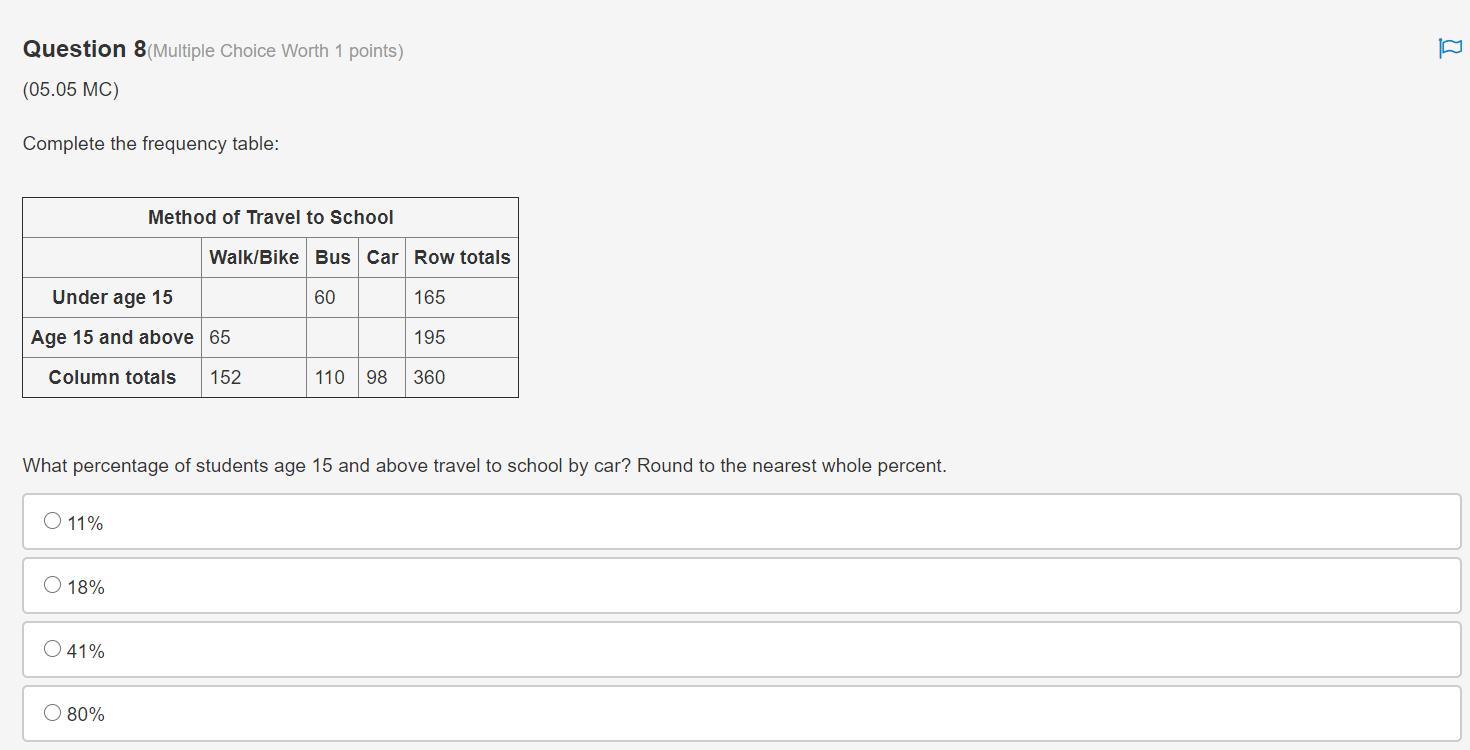
Task: Select the Car column header
Action: click(x=382, y=257)
